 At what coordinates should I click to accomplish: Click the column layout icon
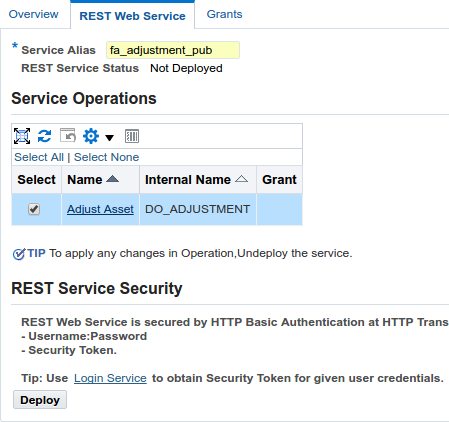click(132, 136)
